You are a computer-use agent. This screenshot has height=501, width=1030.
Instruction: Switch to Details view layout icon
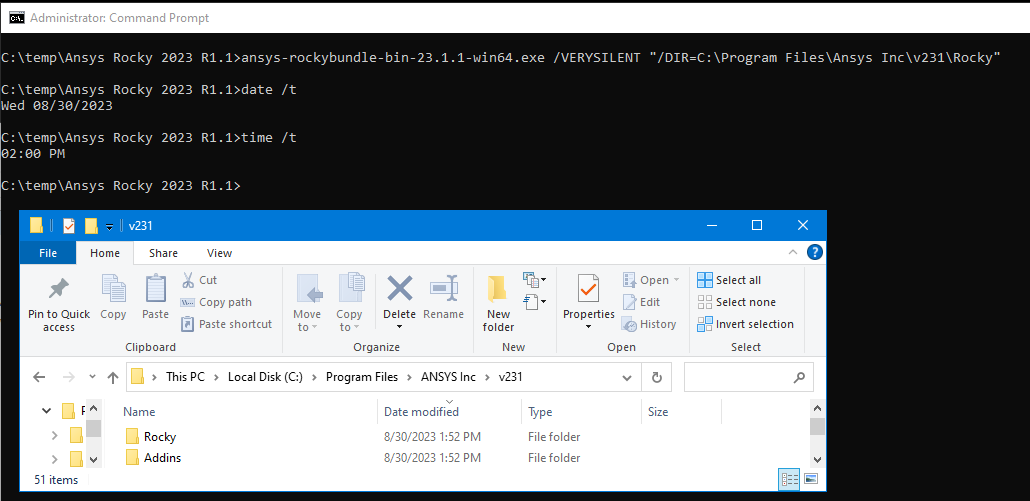[788, 479]
